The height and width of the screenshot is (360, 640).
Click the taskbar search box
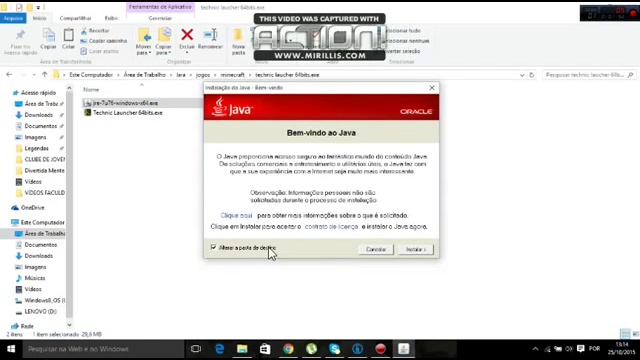coord(103,349)
